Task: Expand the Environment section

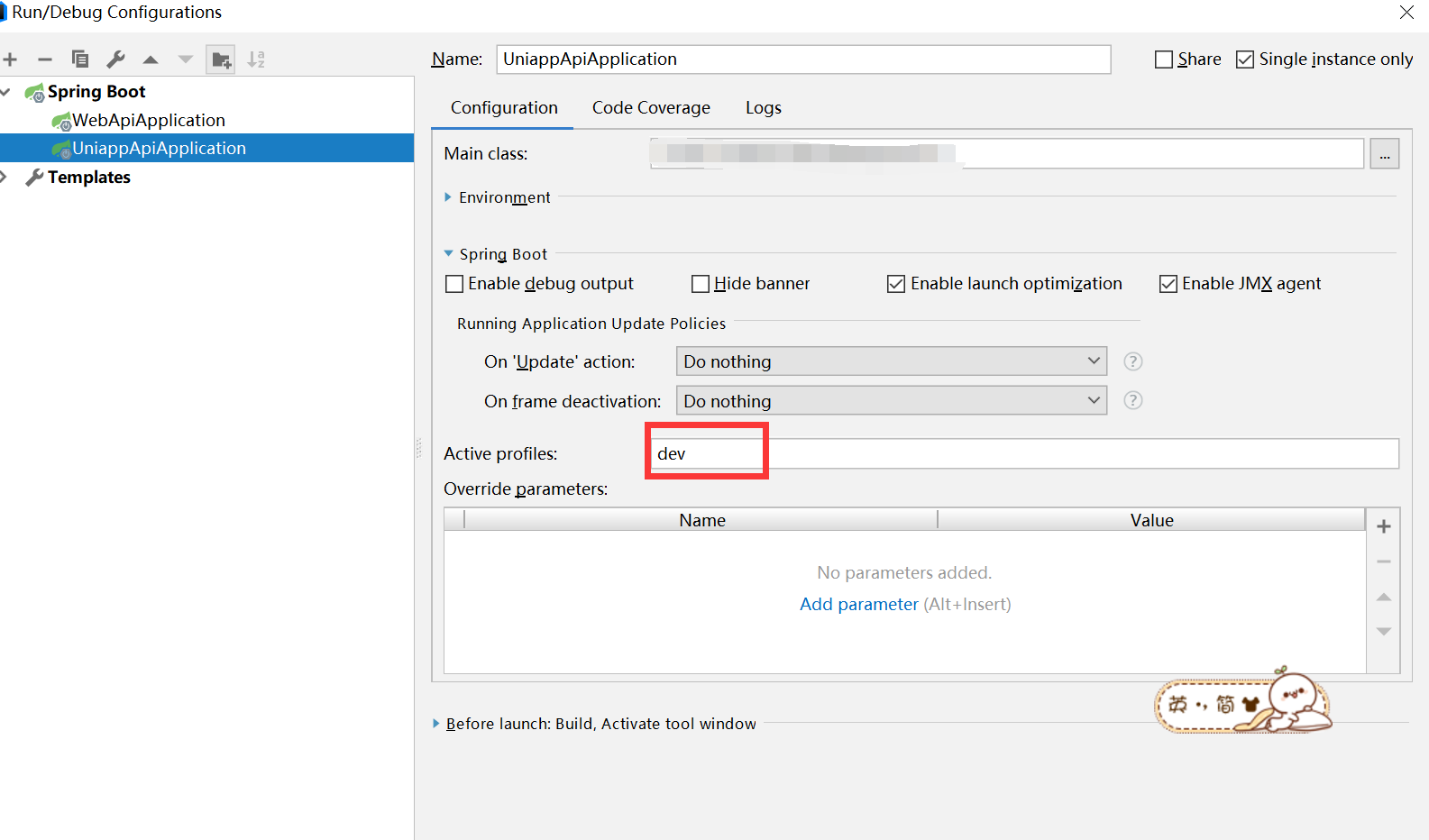Action: click(x=448, y=197)
